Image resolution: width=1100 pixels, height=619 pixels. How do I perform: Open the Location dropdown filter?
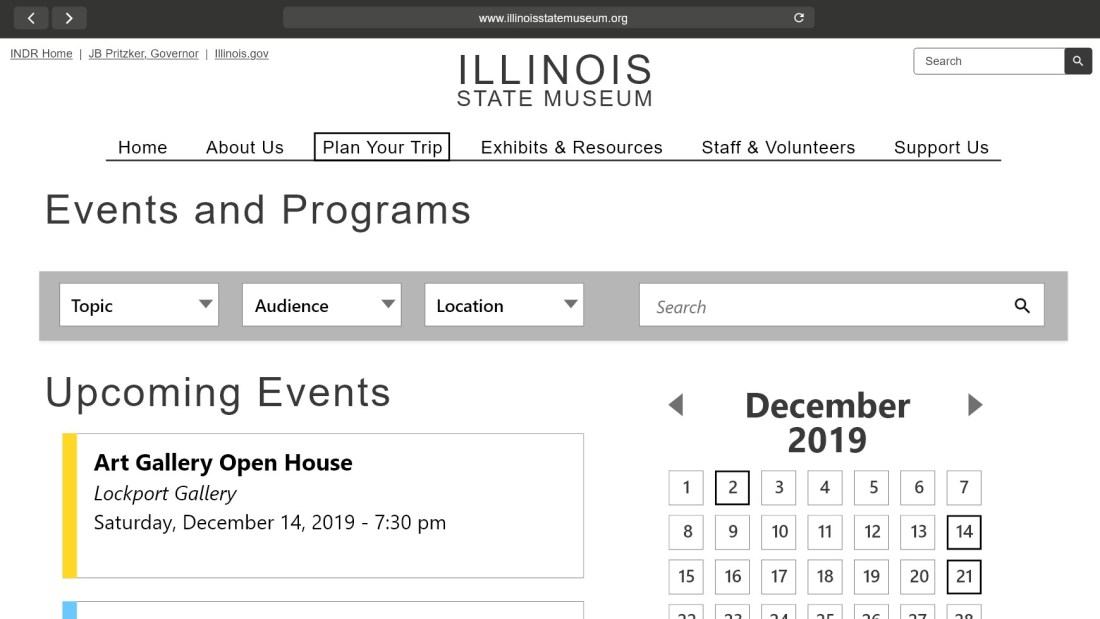[x=503, y=305]
